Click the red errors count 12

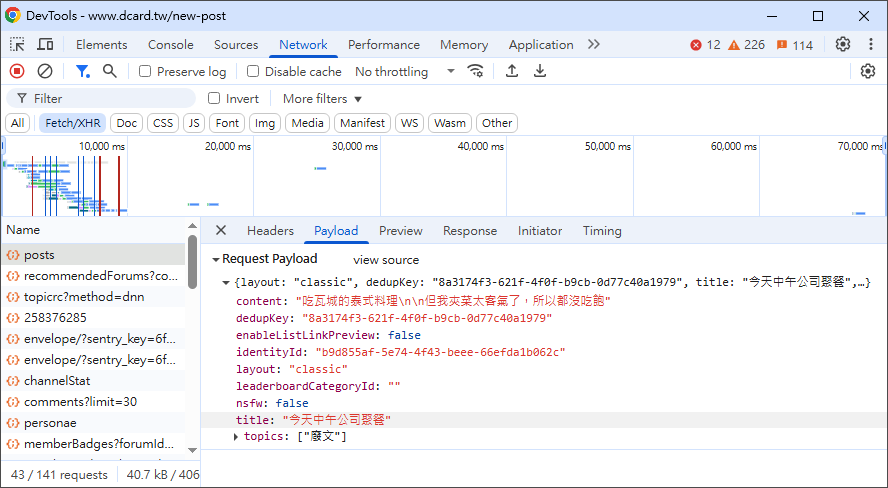(x=705, y=45)
